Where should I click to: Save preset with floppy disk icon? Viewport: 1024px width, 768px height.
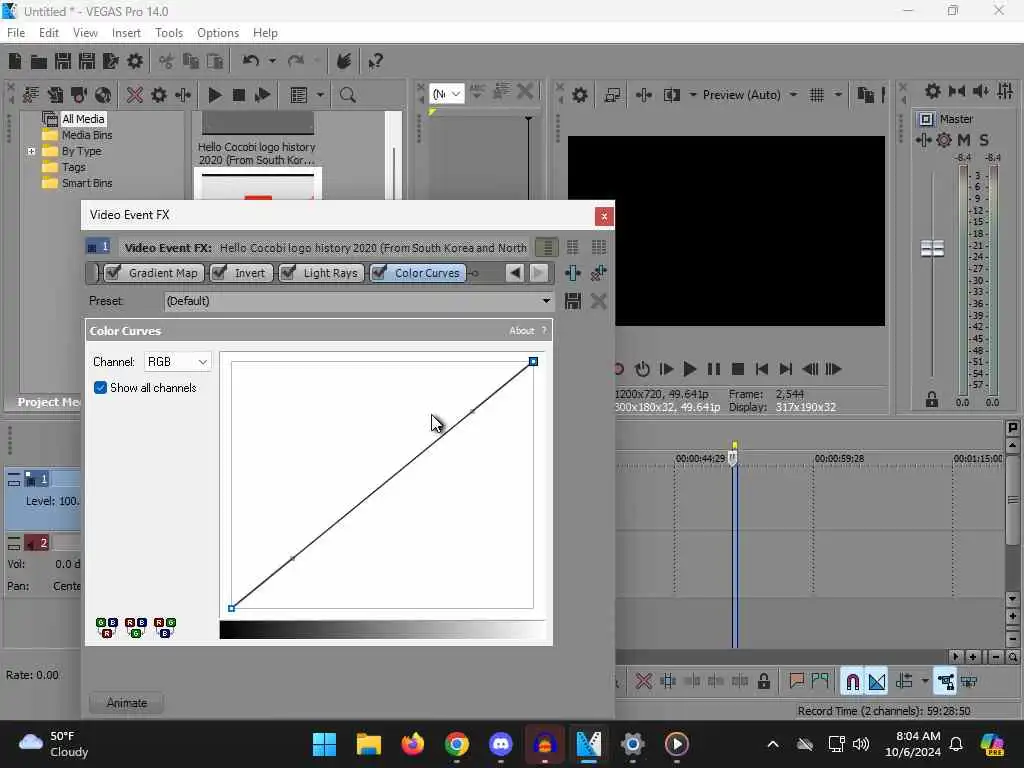tap(573, 301)
